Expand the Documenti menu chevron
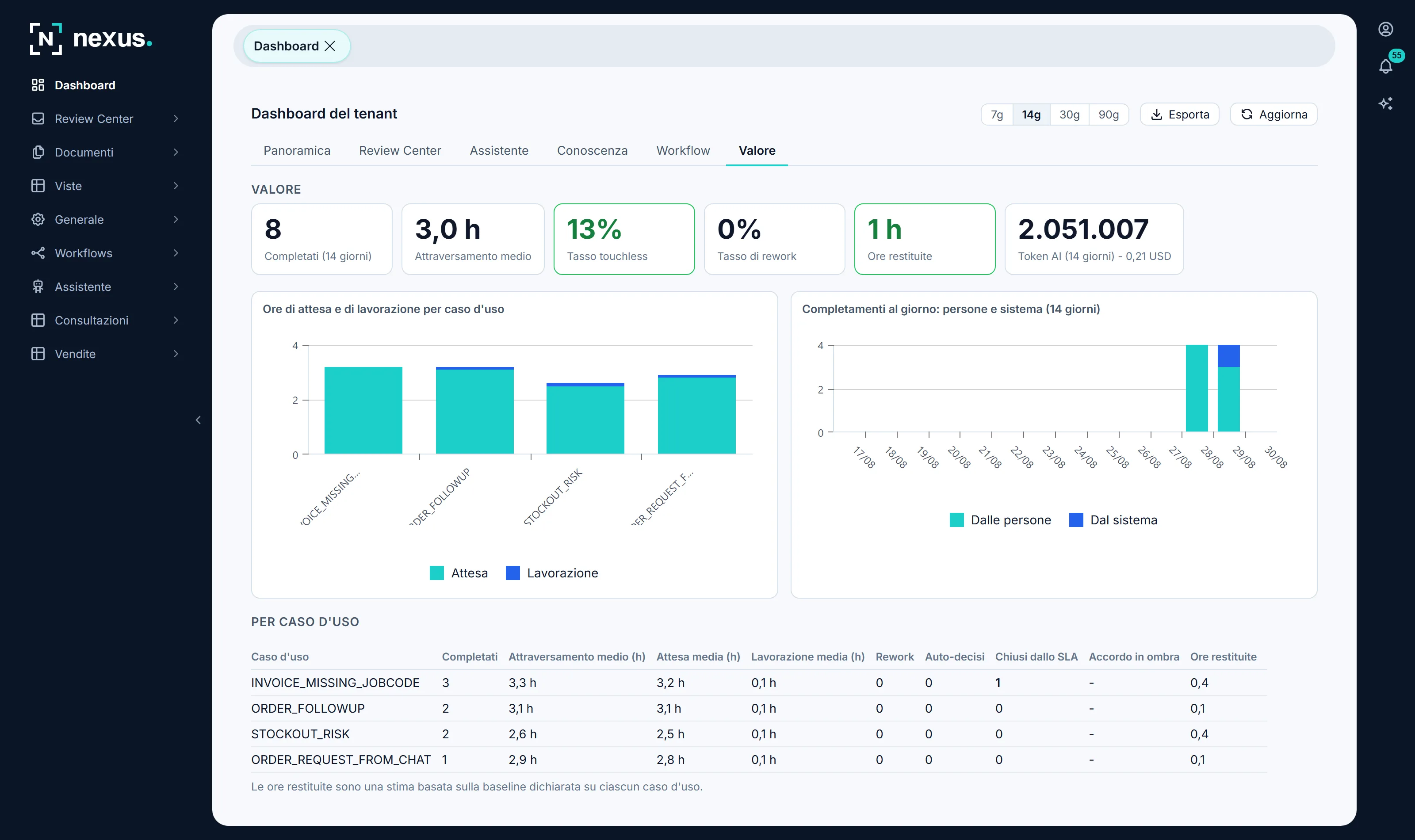 click(x=176, y=152)
